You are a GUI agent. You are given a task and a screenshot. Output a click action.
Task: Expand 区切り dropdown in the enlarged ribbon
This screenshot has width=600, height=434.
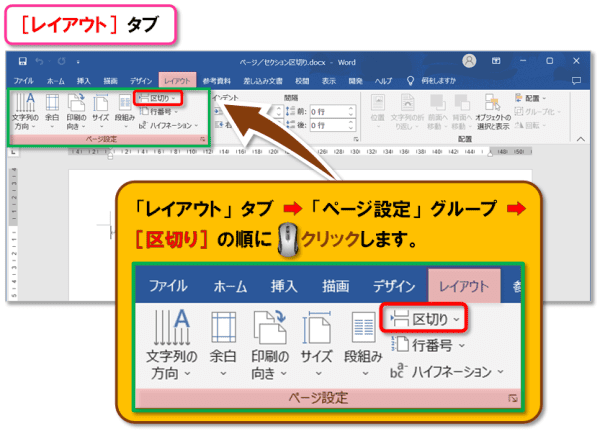425,319
